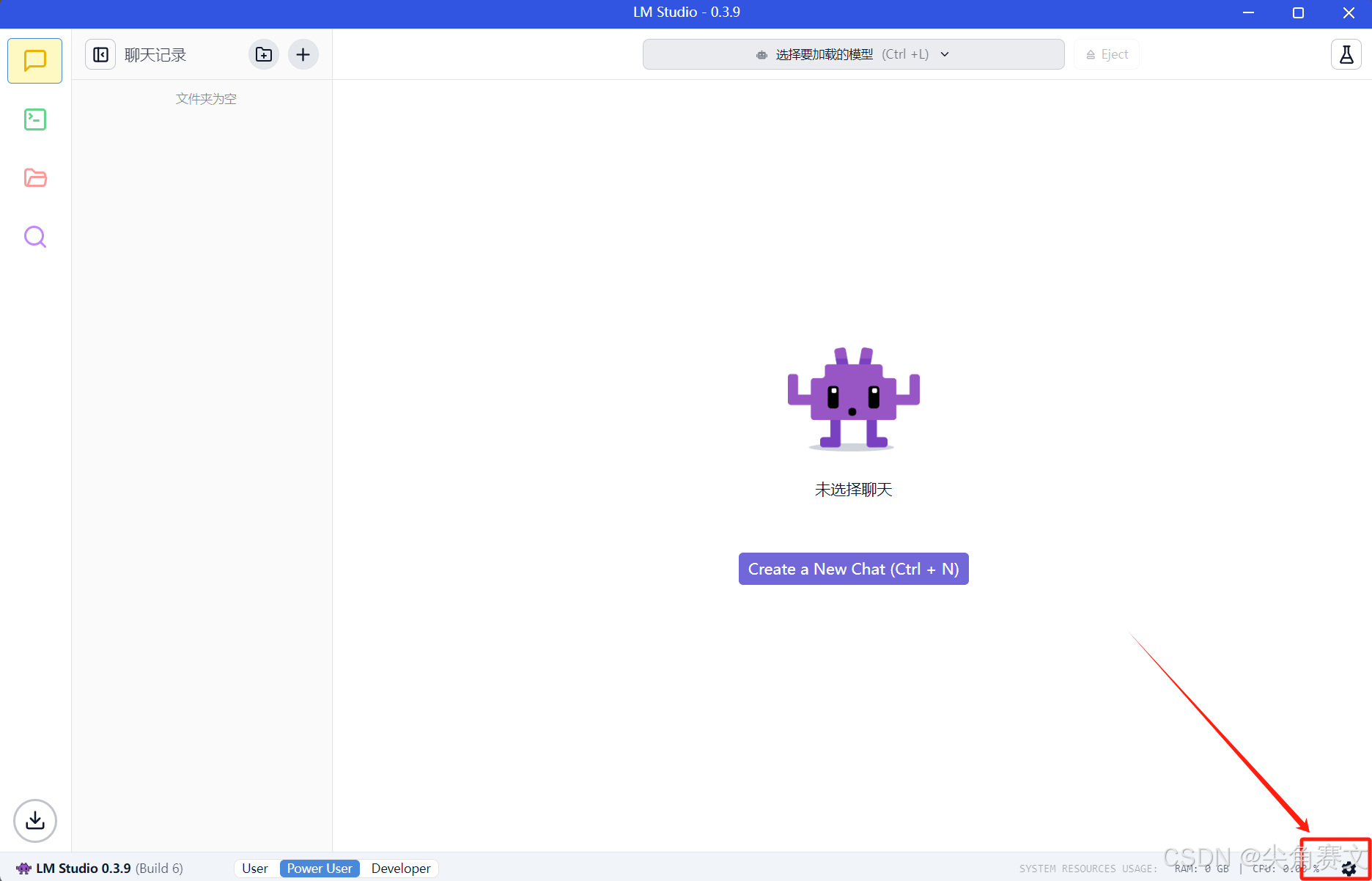Close the LM Studio window

coord(1349,12)
